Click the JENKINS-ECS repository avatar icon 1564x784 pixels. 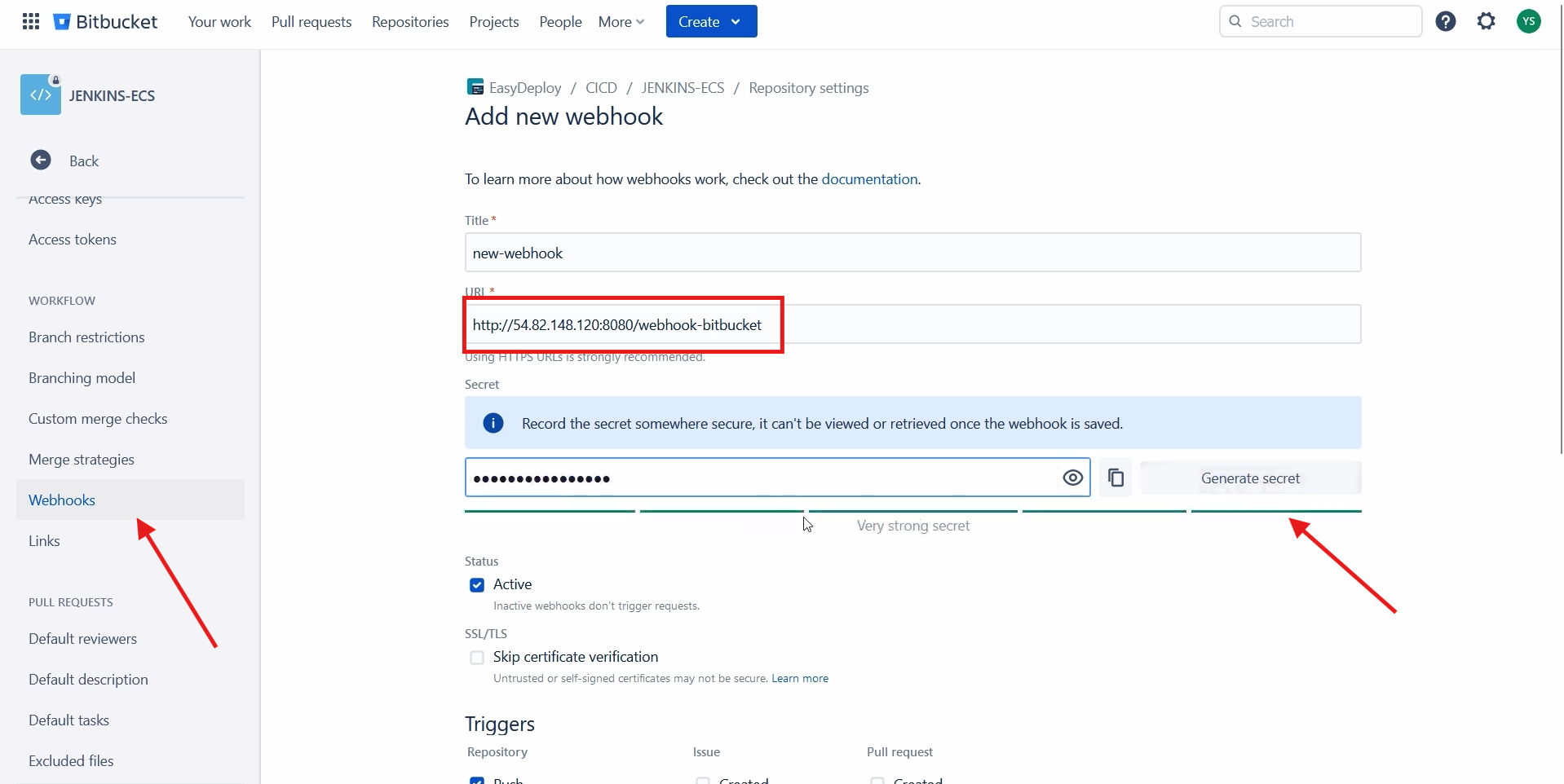pos(41,95)
